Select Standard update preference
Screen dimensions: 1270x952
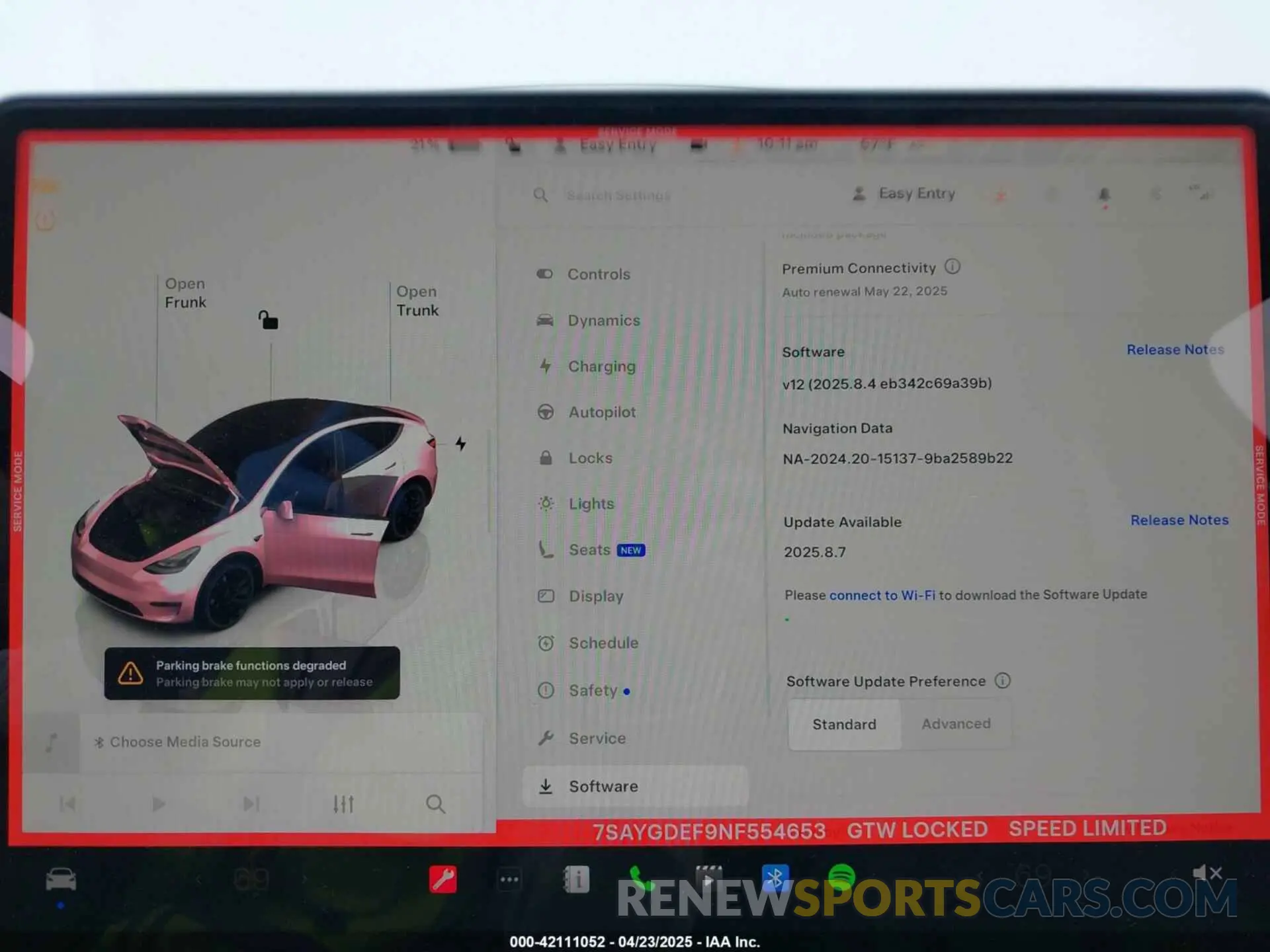(844, 725)
